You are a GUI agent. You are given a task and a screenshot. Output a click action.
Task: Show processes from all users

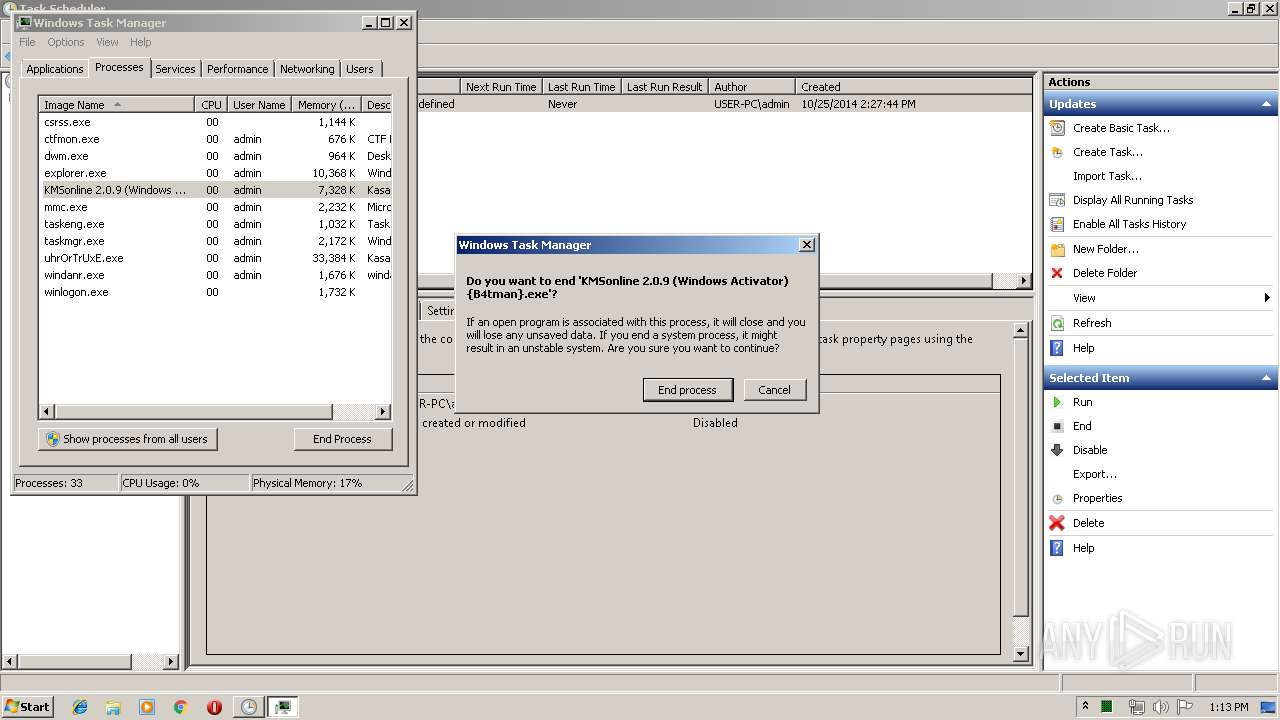click(x=128, y=439)
